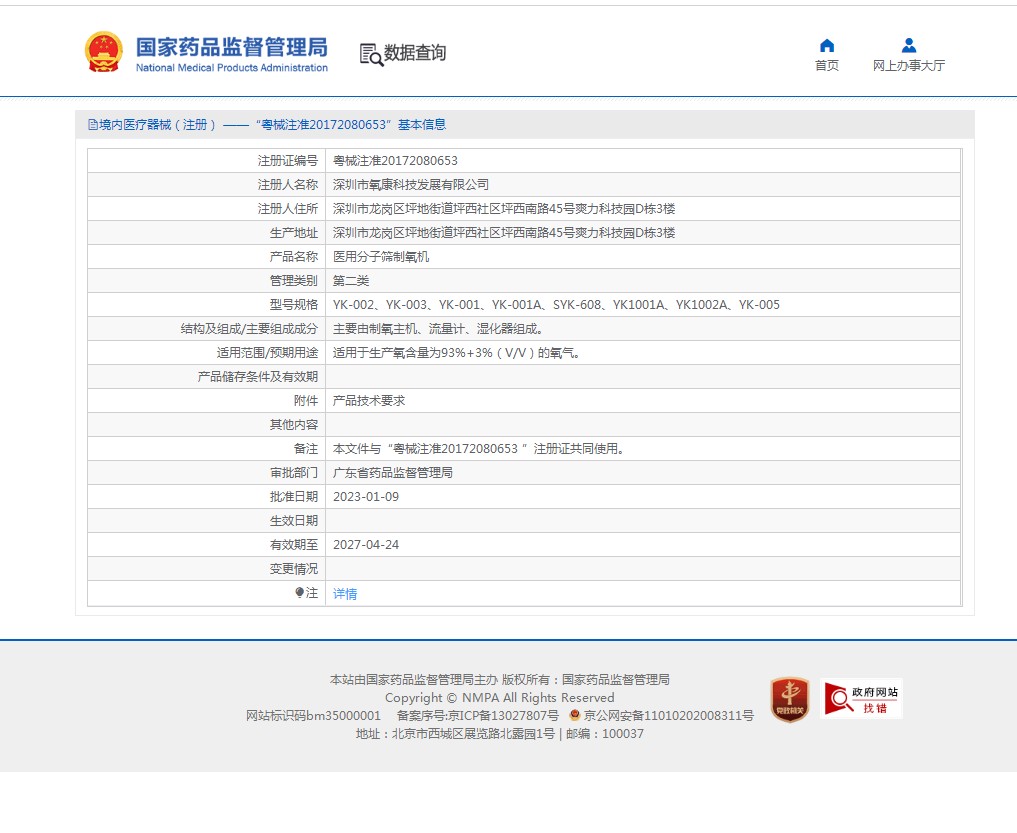This screenshot has width=1017, height=833.
Task: Select product name 医用分子筛制氧机
Action: (x=381, y=257)
